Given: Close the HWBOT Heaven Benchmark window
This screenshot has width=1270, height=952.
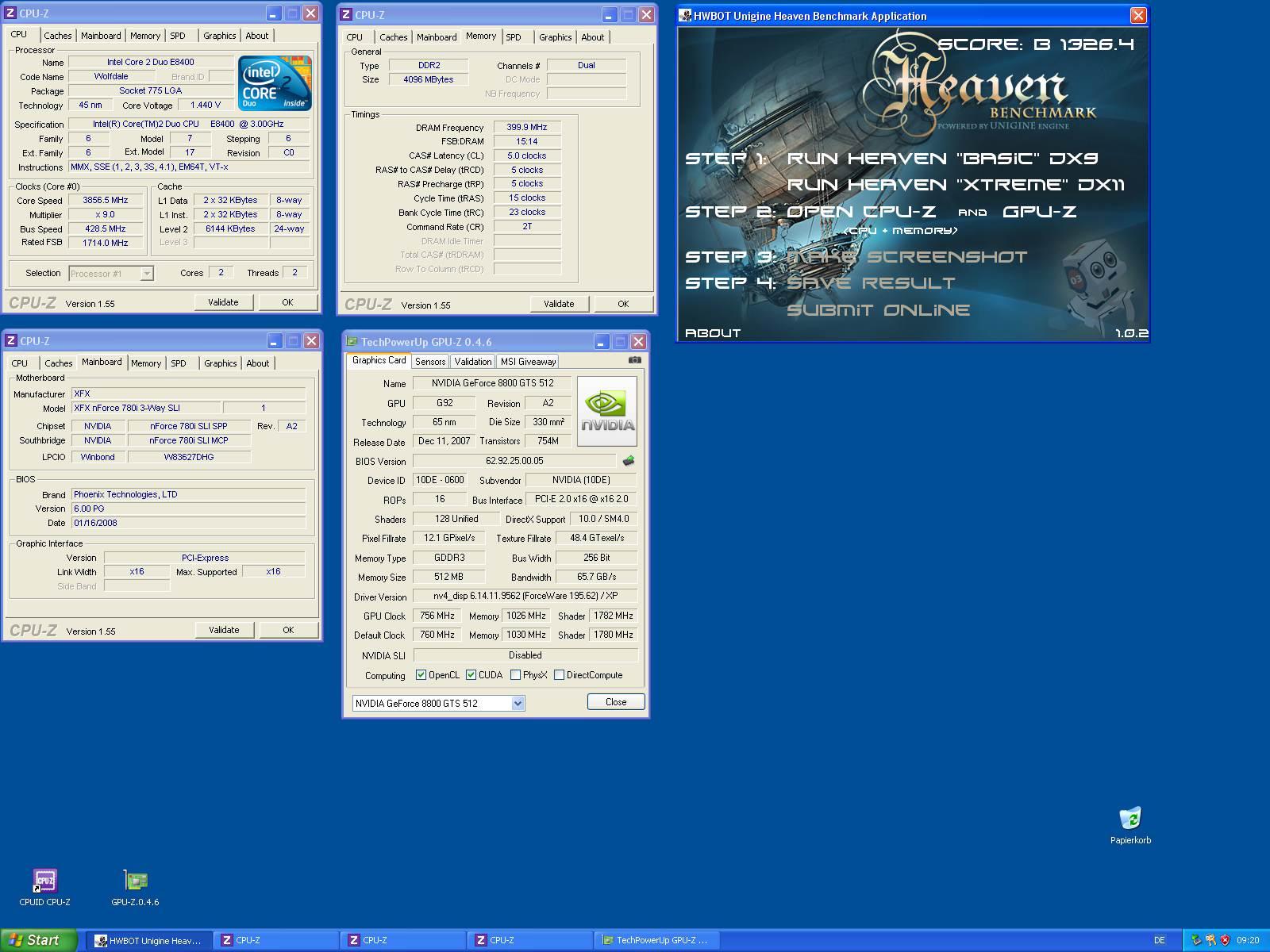Looking at the screenshot, I should (1138, 15).
